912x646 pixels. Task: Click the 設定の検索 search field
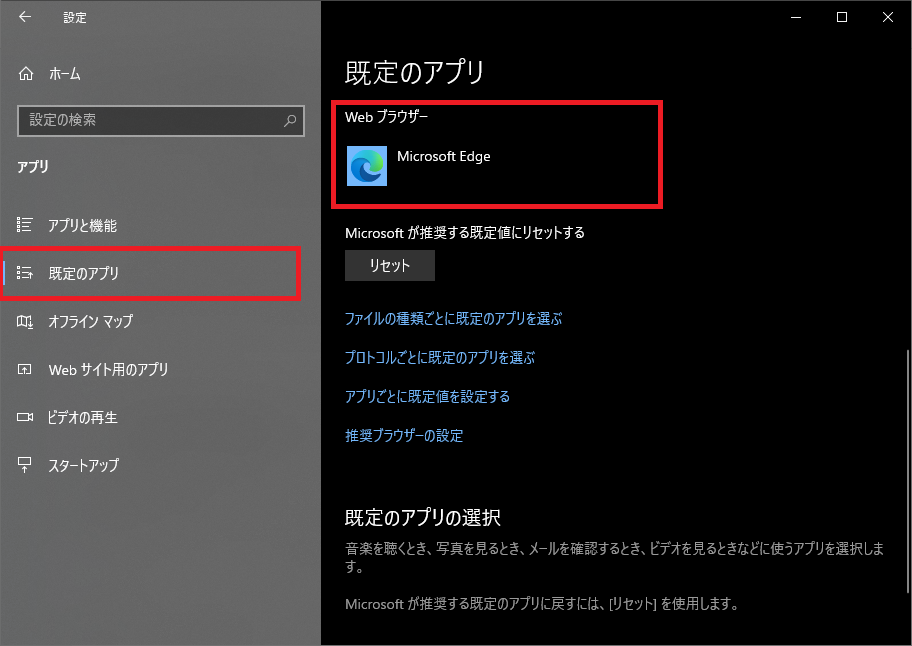point(161,120)
